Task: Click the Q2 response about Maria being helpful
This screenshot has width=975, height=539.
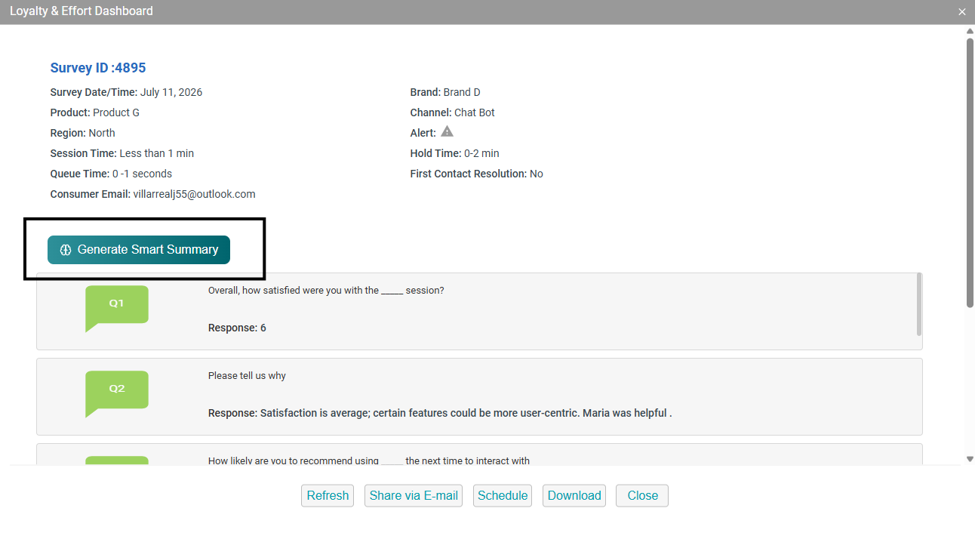Action: point(440,413)
